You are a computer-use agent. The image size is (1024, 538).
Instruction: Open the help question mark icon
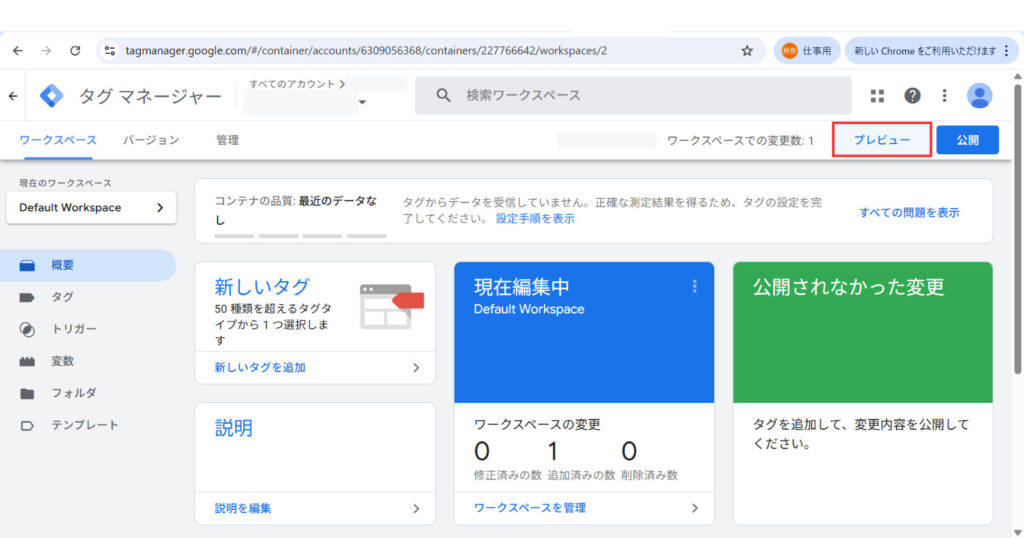912,96
